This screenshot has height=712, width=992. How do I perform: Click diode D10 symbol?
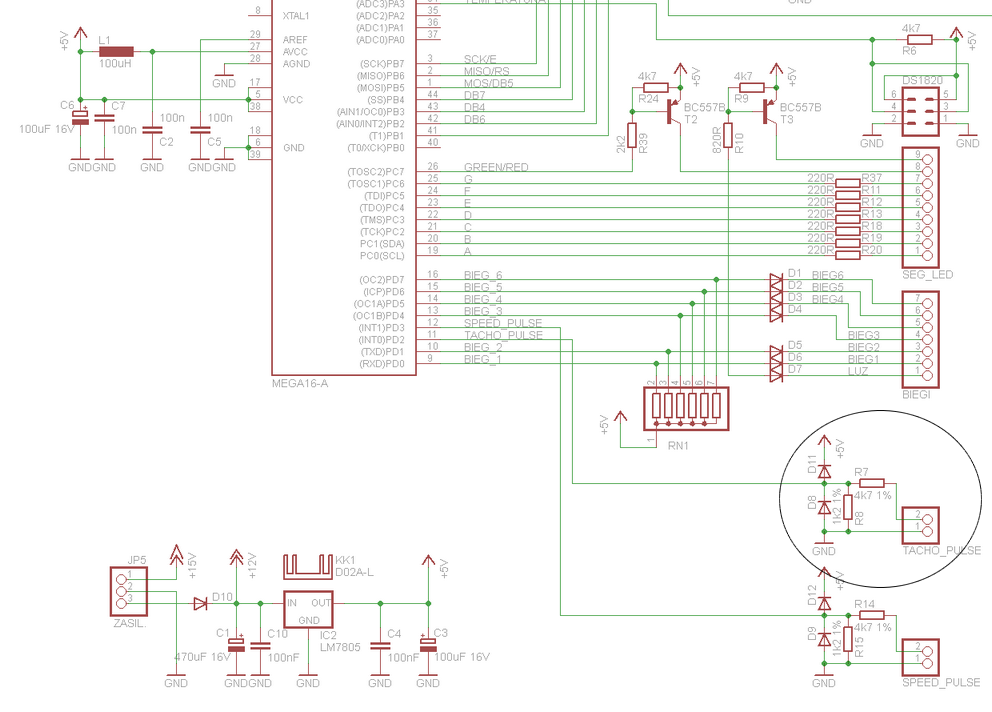tap(201, 603)
